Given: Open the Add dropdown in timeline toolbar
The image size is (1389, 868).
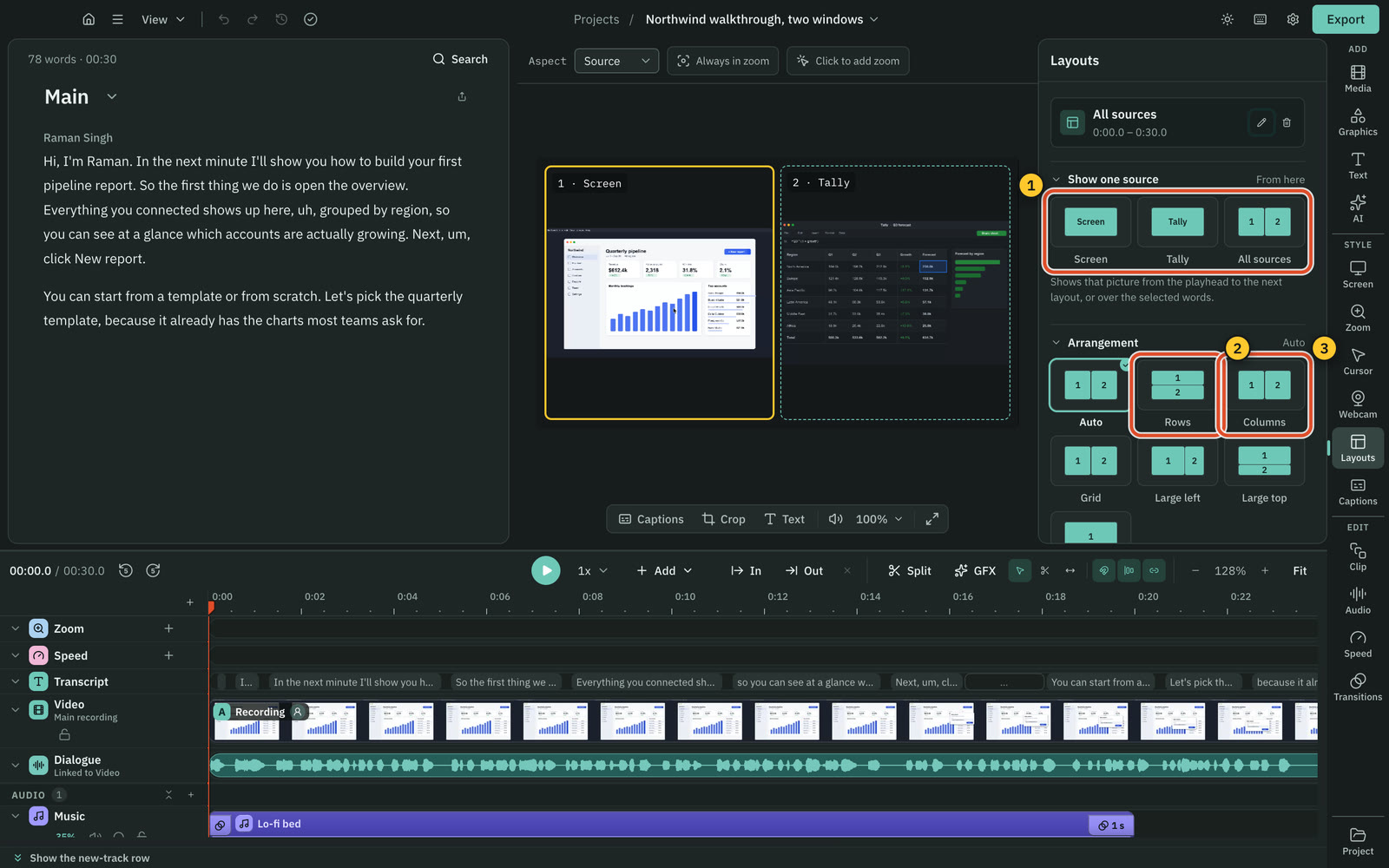Looking at the screenshot, I should (x=664, y=570).
